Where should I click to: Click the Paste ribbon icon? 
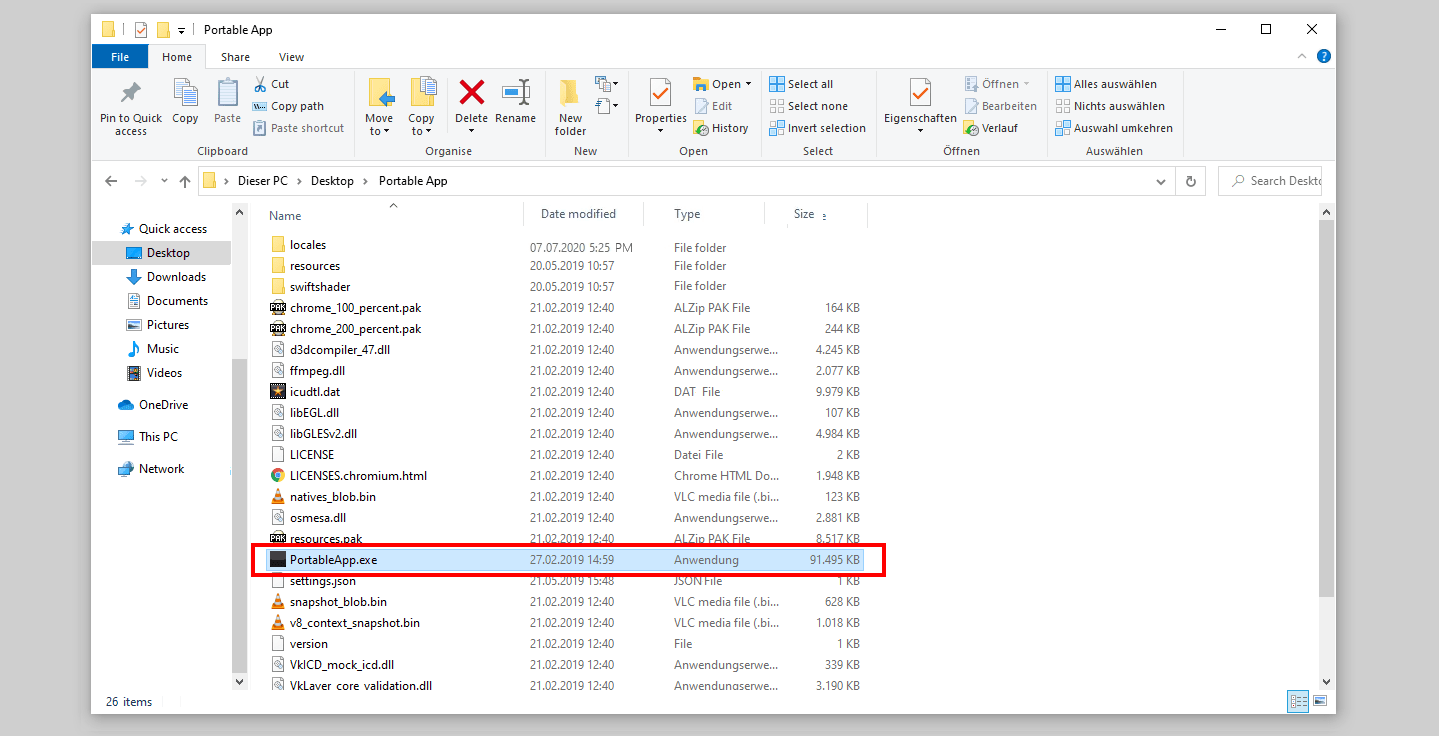(x=228, y=92)
